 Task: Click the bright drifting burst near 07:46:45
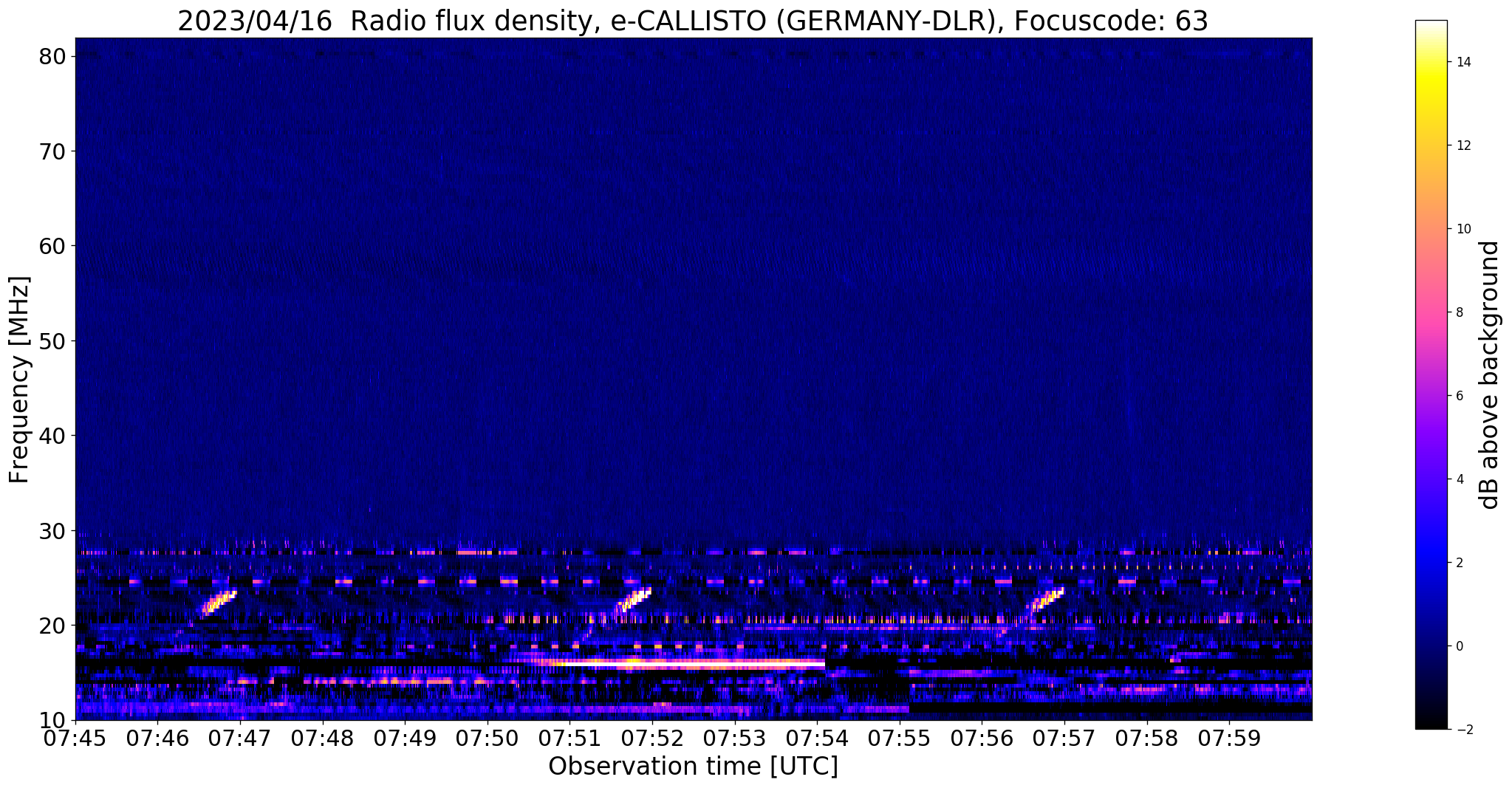pyautogui.click(x=219, y=603)
